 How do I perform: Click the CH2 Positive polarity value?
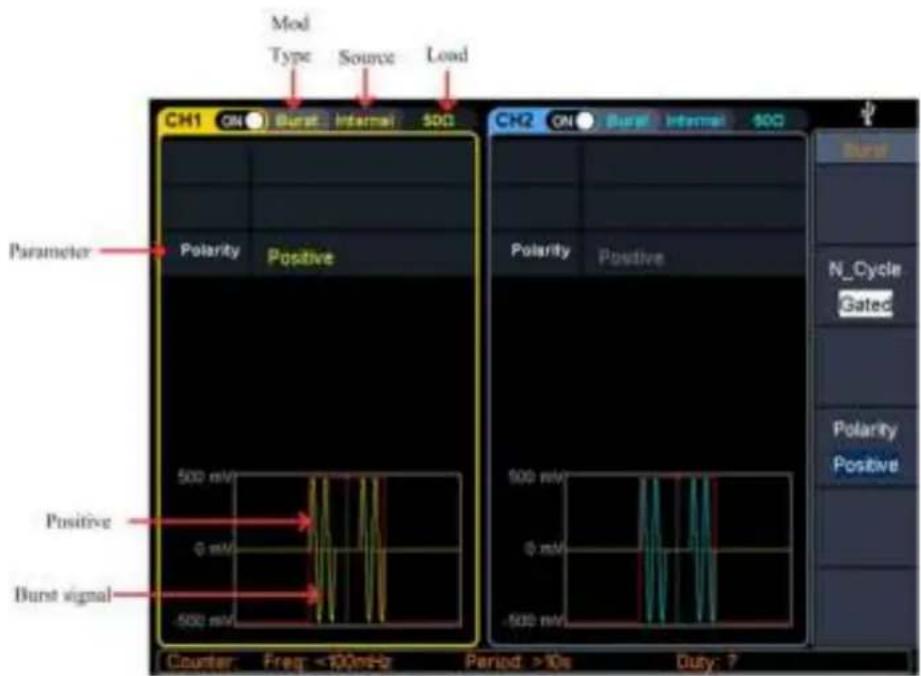pyautogui.click(x=631, y=257)
